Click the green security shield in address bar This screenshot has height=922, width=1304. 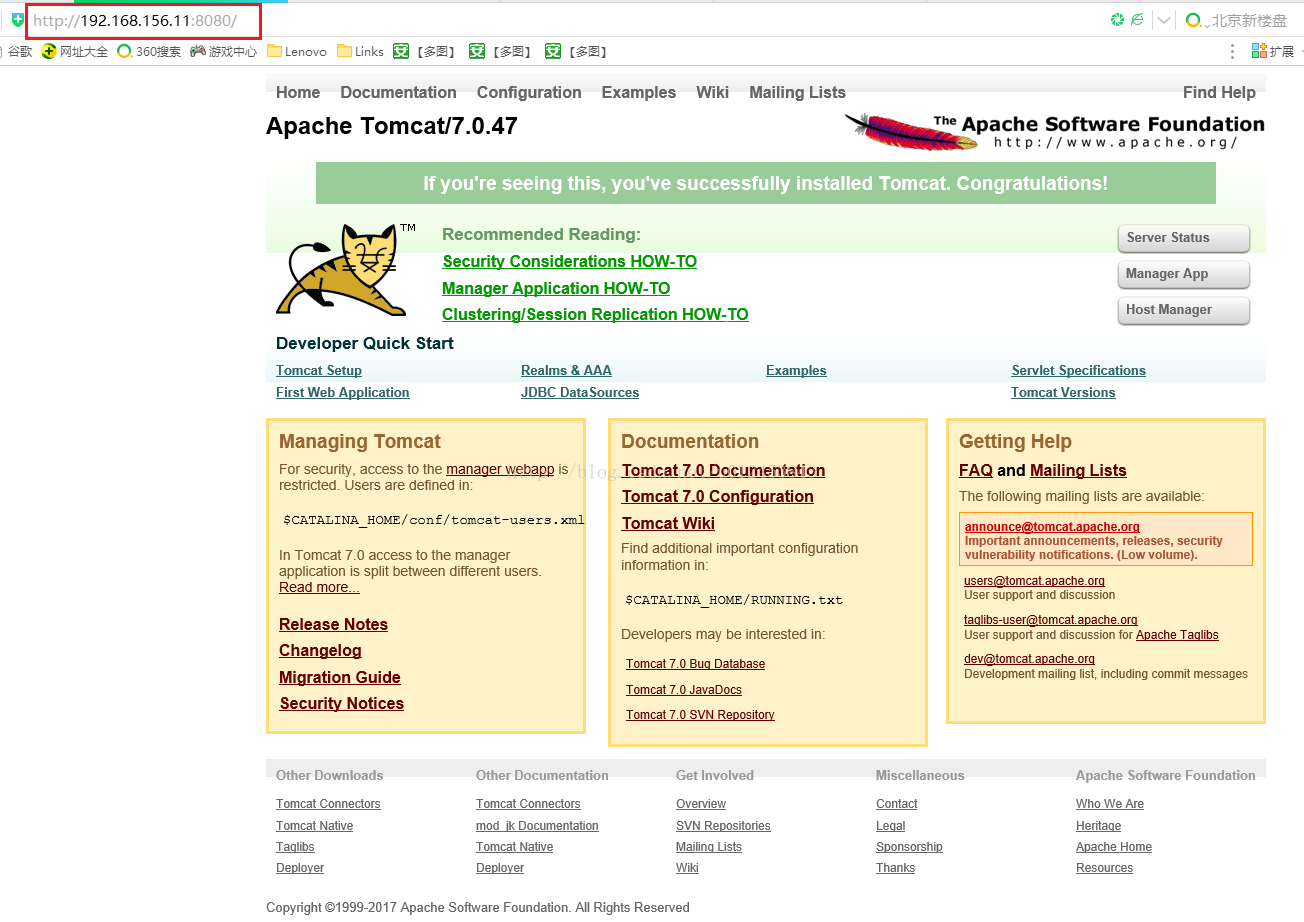pos(17,20)
